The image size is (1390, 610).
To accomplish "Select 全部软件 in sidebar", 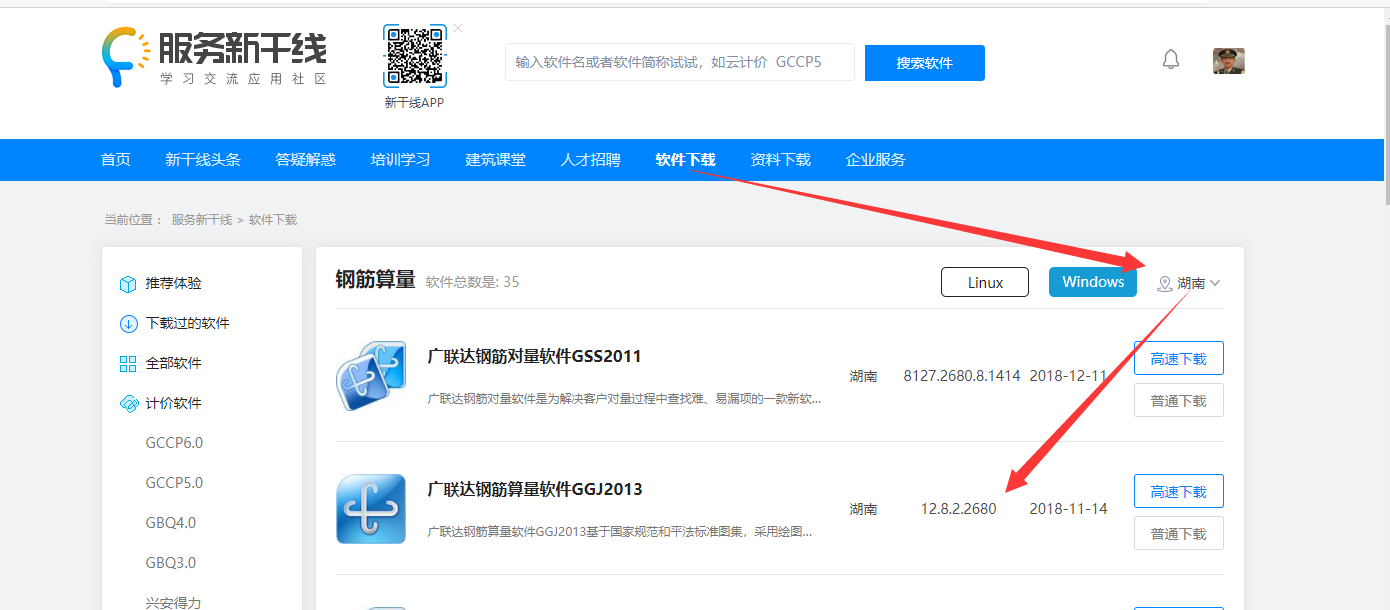I will click(x=174, y=364).
